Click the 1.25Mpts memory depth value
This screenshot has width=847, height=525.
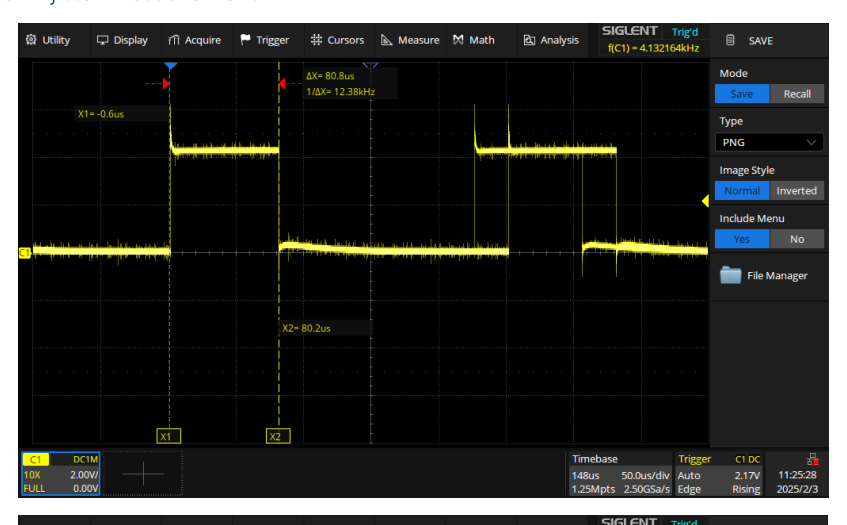coord(593,489)
